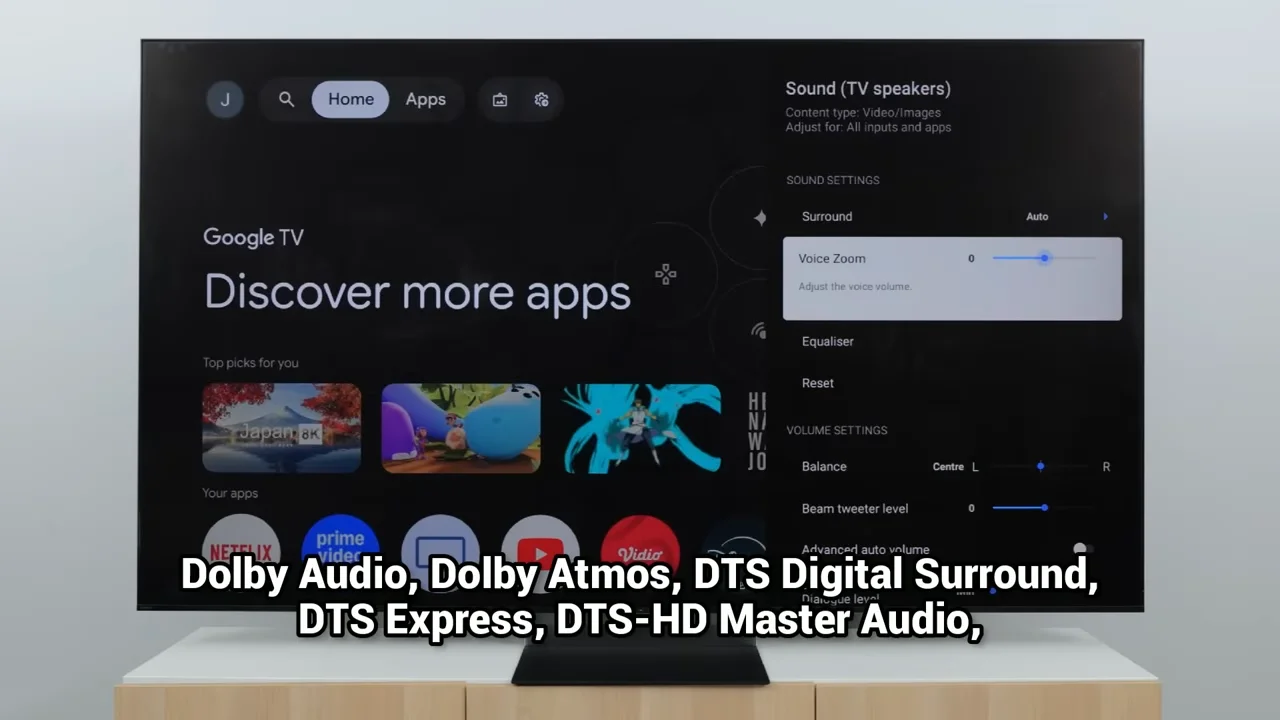Select the Home tab
This screenshot has height=720, width=1280.
[x=350, y=99]
